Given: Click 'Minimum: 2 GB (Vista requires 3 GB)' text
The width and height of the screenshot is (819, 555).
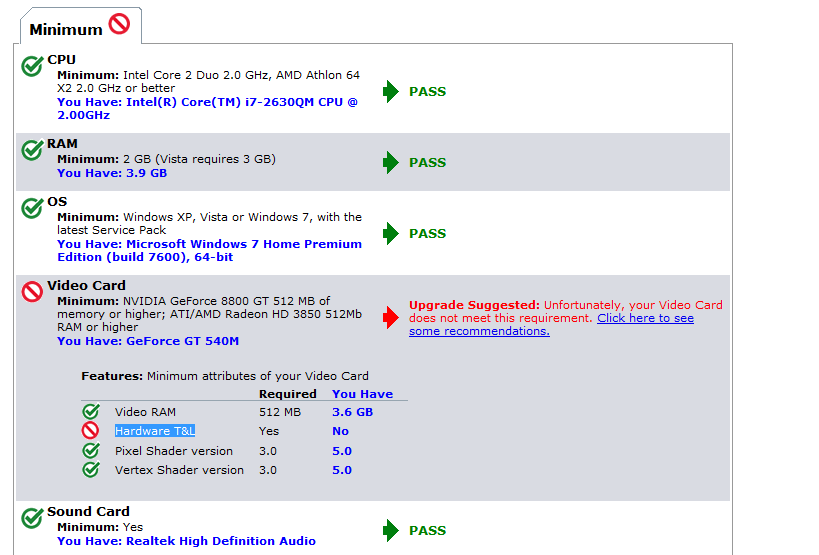Looking at the screenshot, I should point(167,159).
